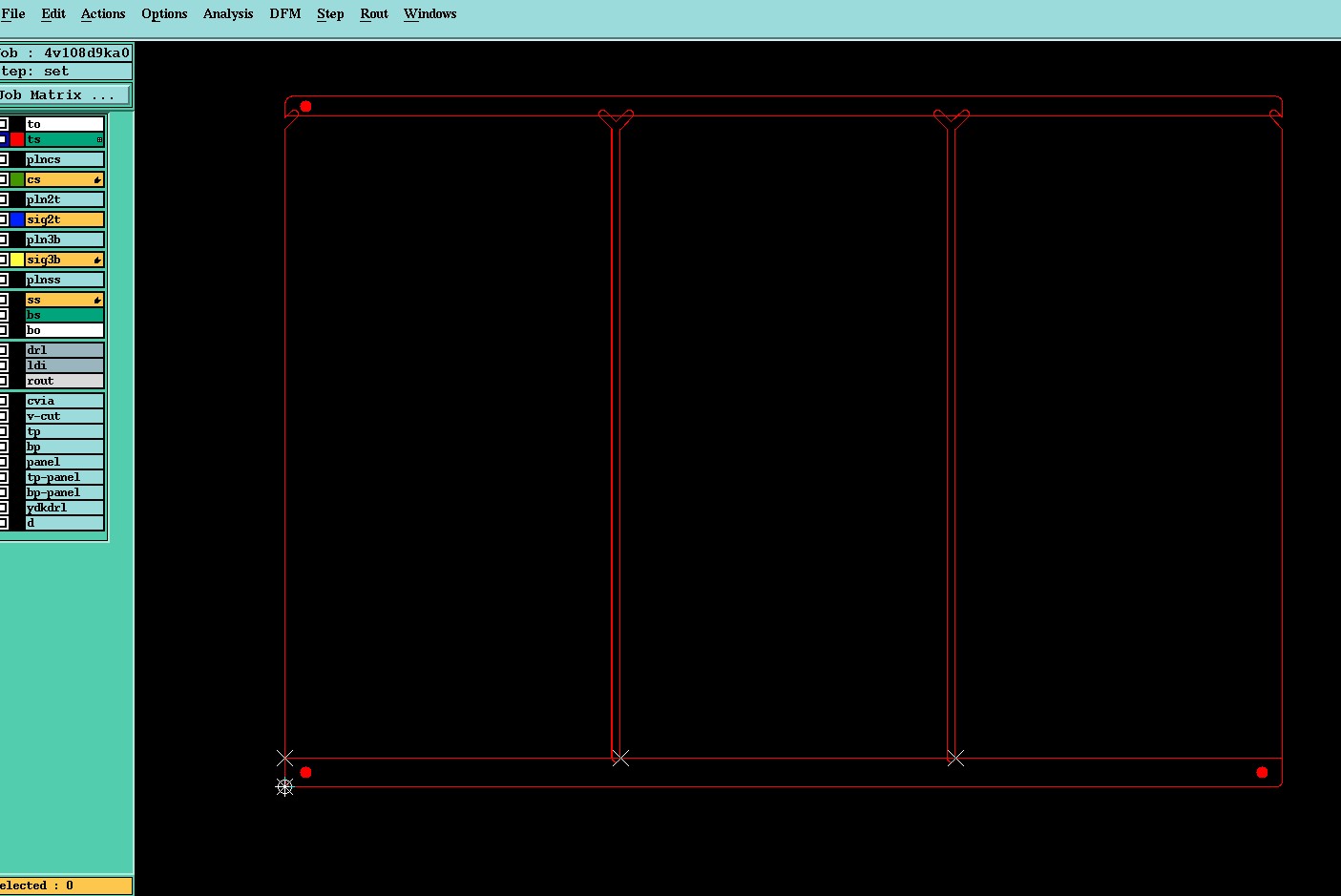
Task: Click the small marker icon in sig3b row
Action: tap(97, 260)
